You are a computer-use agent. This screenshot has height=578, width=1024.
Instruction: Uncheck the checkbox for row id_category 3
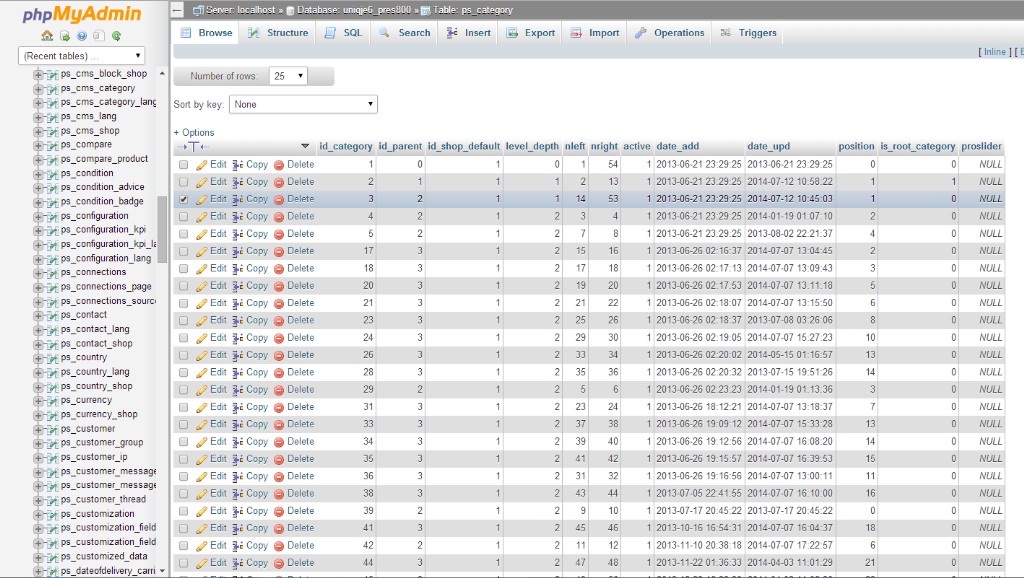click(x=183, y=199)
